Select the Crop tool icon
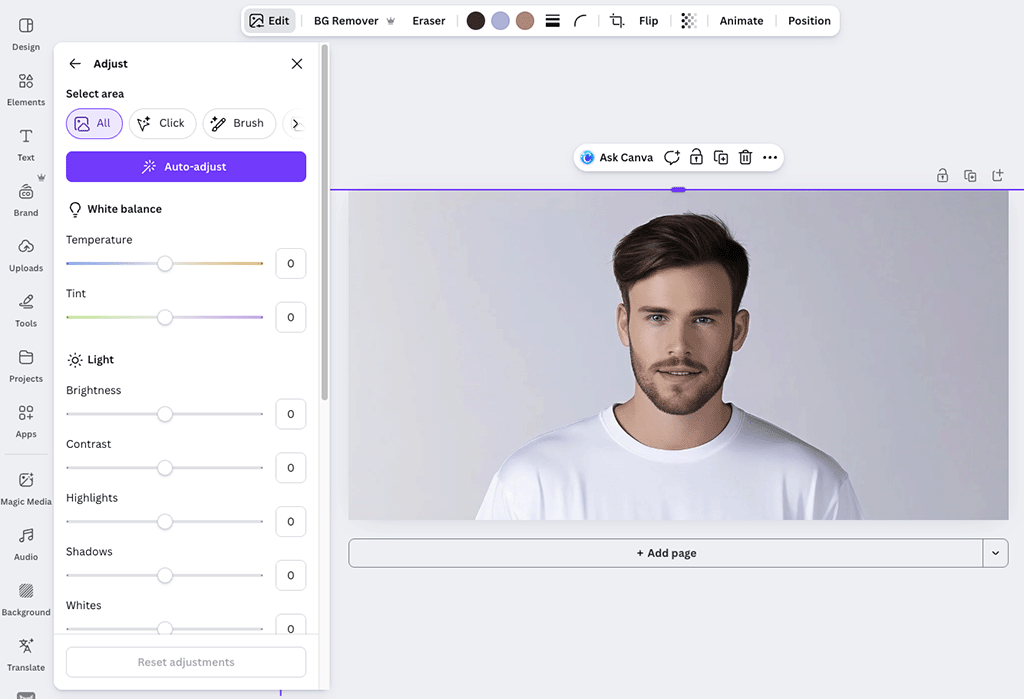Screen dimensions: 1024x699 (616, 21)
